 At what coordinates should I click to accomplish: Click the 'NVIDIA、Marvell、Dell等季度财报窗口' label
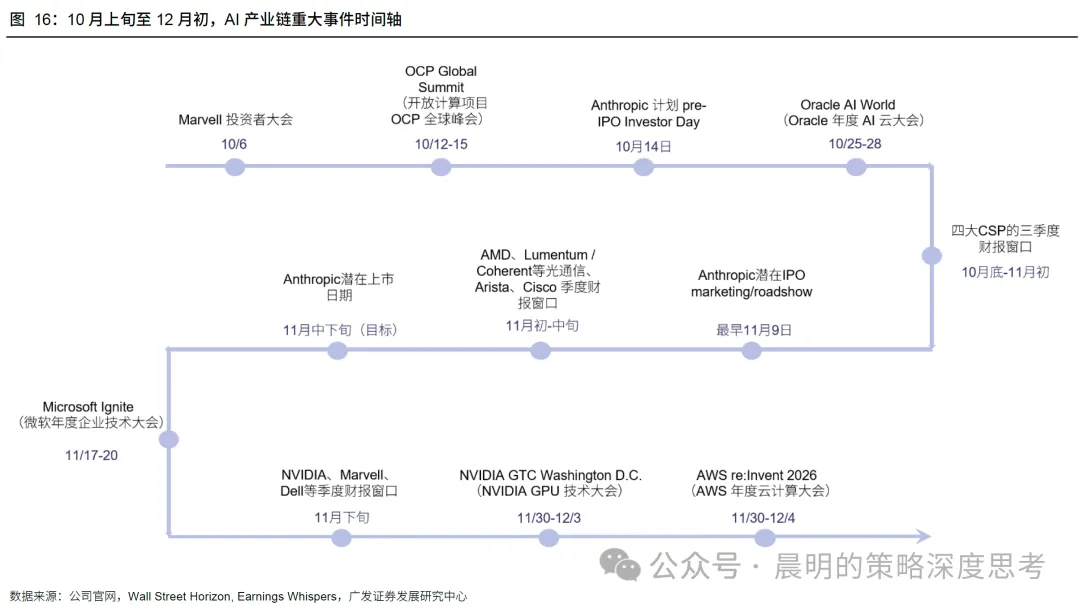click(339, 483)
